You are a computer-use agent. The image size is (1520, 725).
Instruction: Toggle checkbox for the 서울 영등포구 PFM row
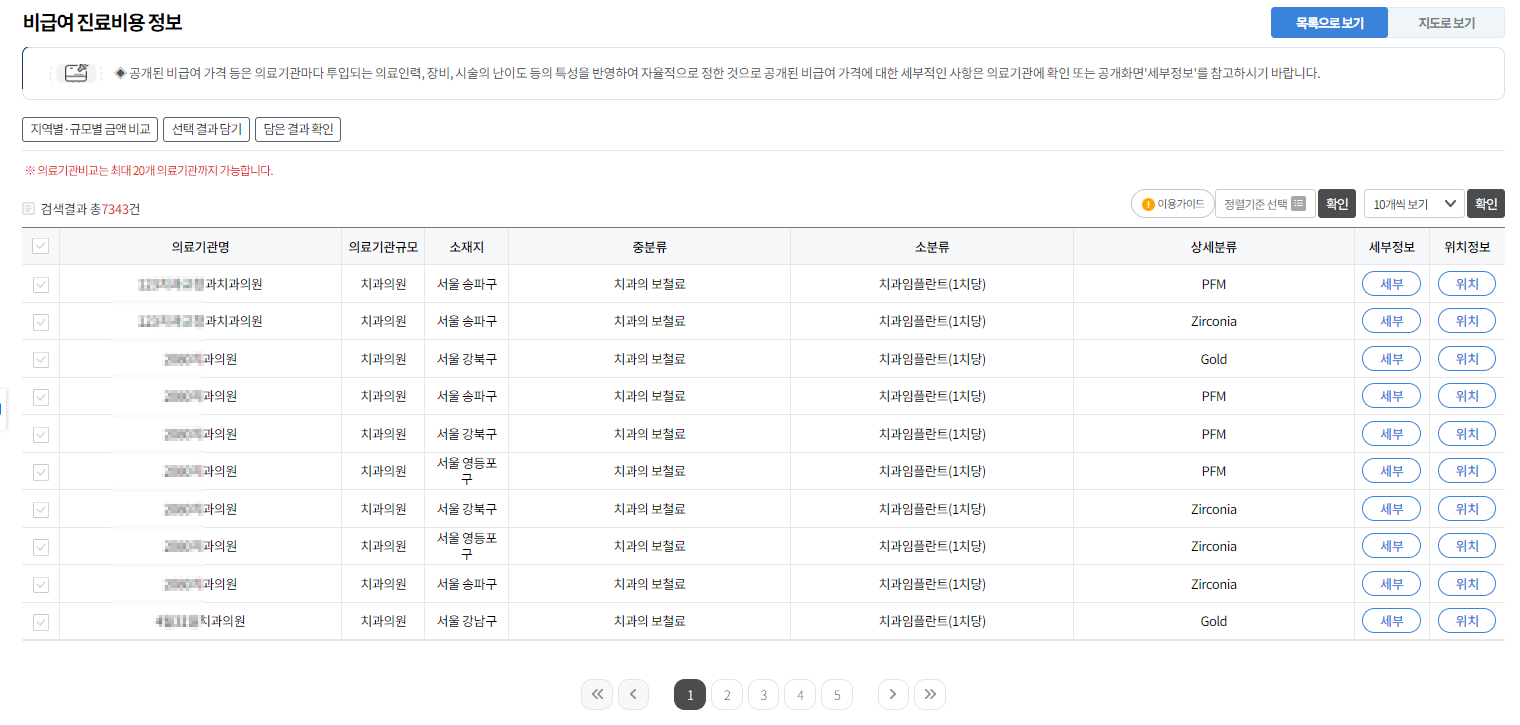tap(41, 471)
